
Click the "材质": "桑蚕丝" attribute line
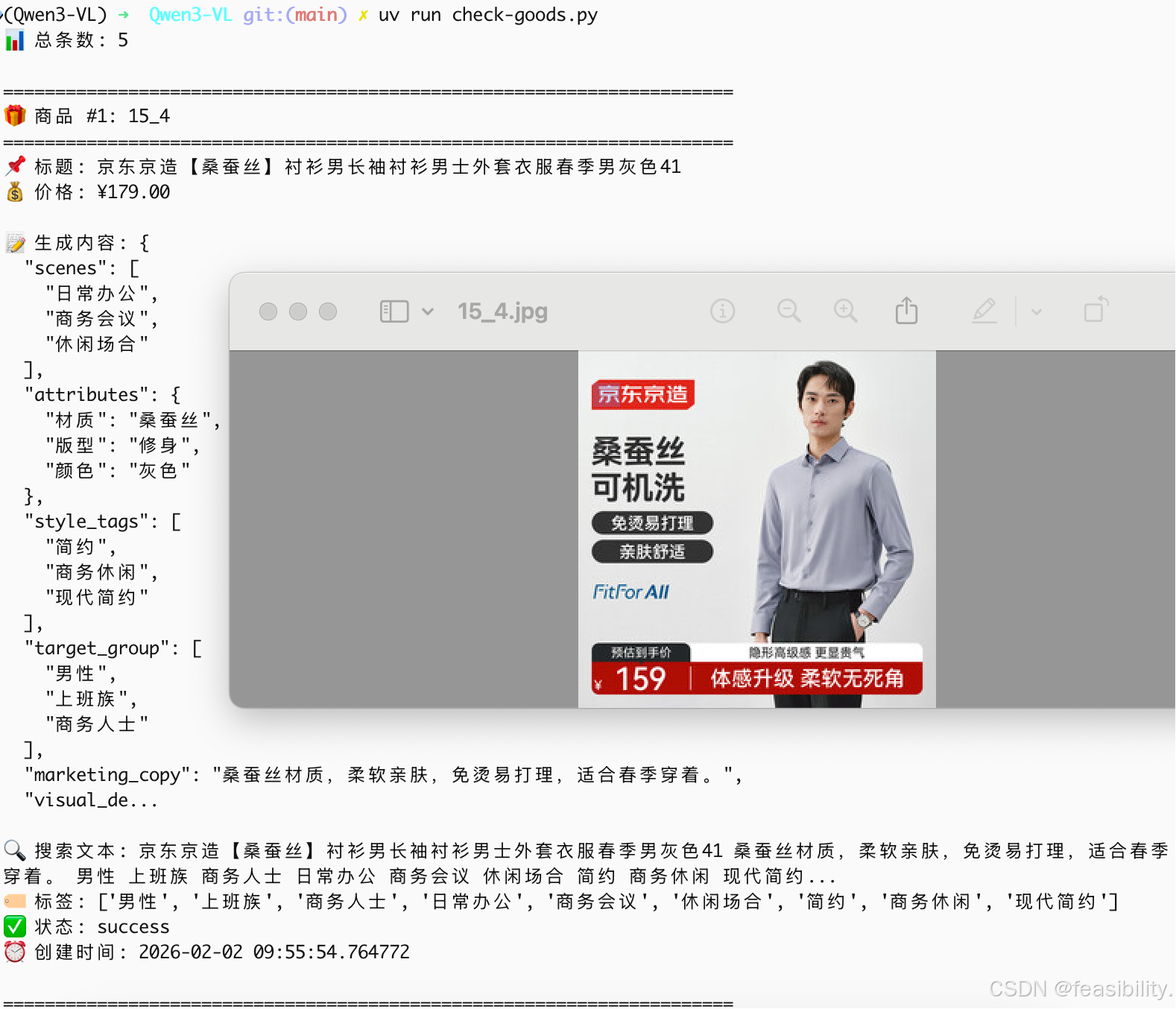(133, 420)
